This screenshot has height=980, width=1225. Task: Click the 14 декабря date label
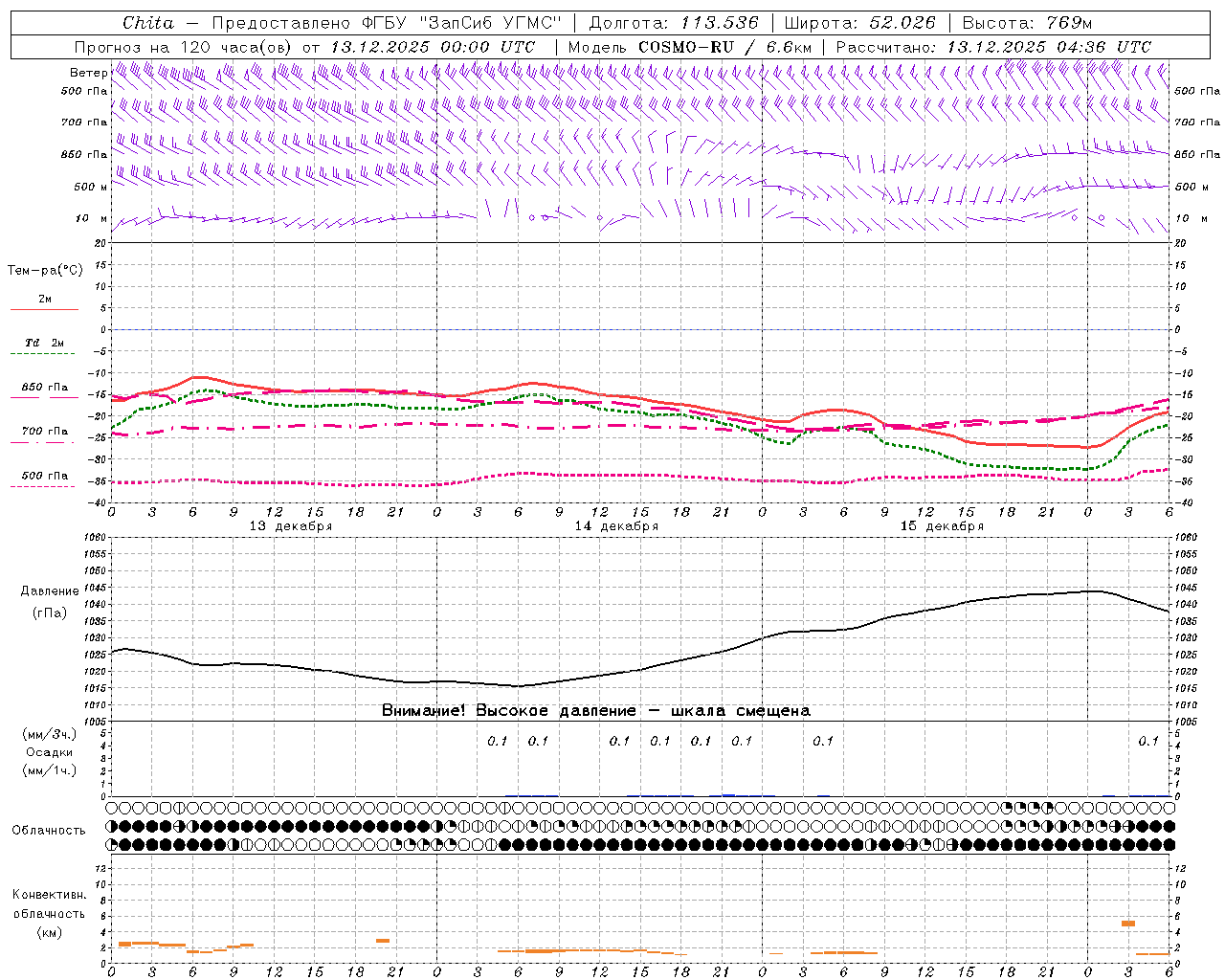616,526
